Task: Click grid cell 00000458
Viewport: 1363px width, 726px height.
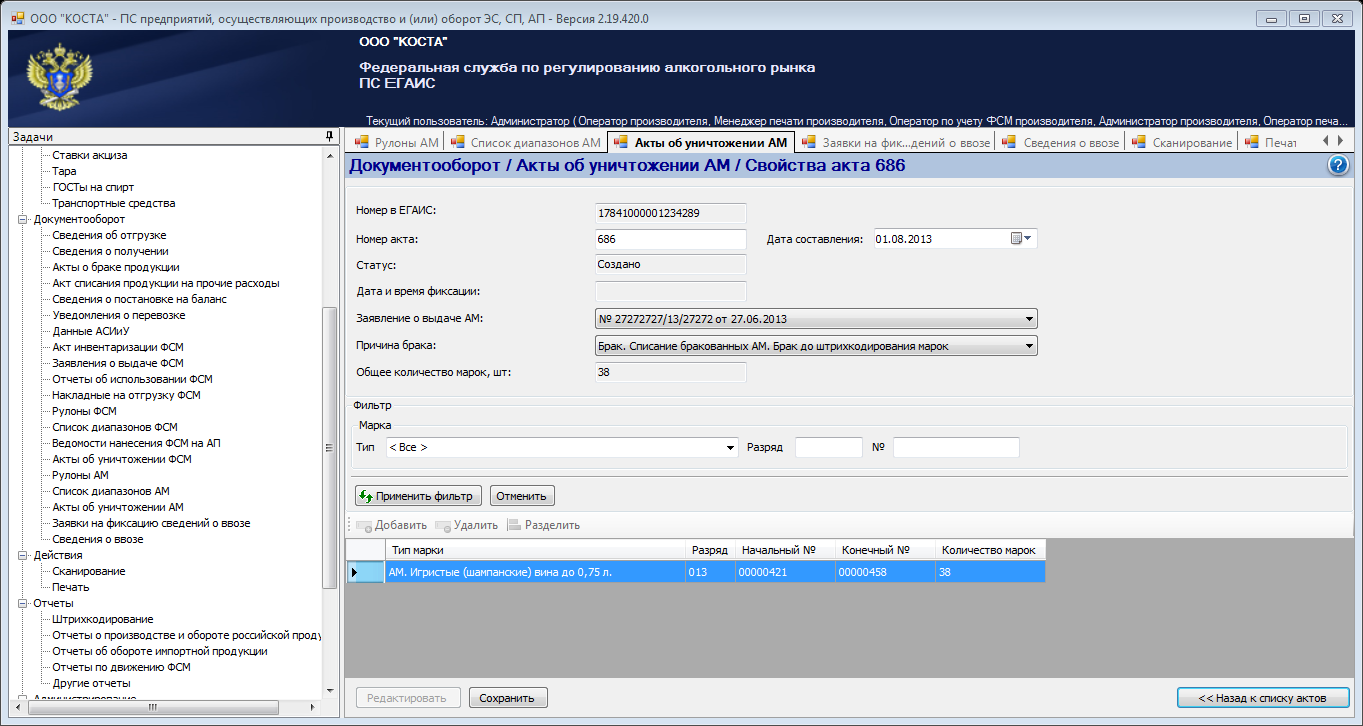Action: (x=885, y=572)
